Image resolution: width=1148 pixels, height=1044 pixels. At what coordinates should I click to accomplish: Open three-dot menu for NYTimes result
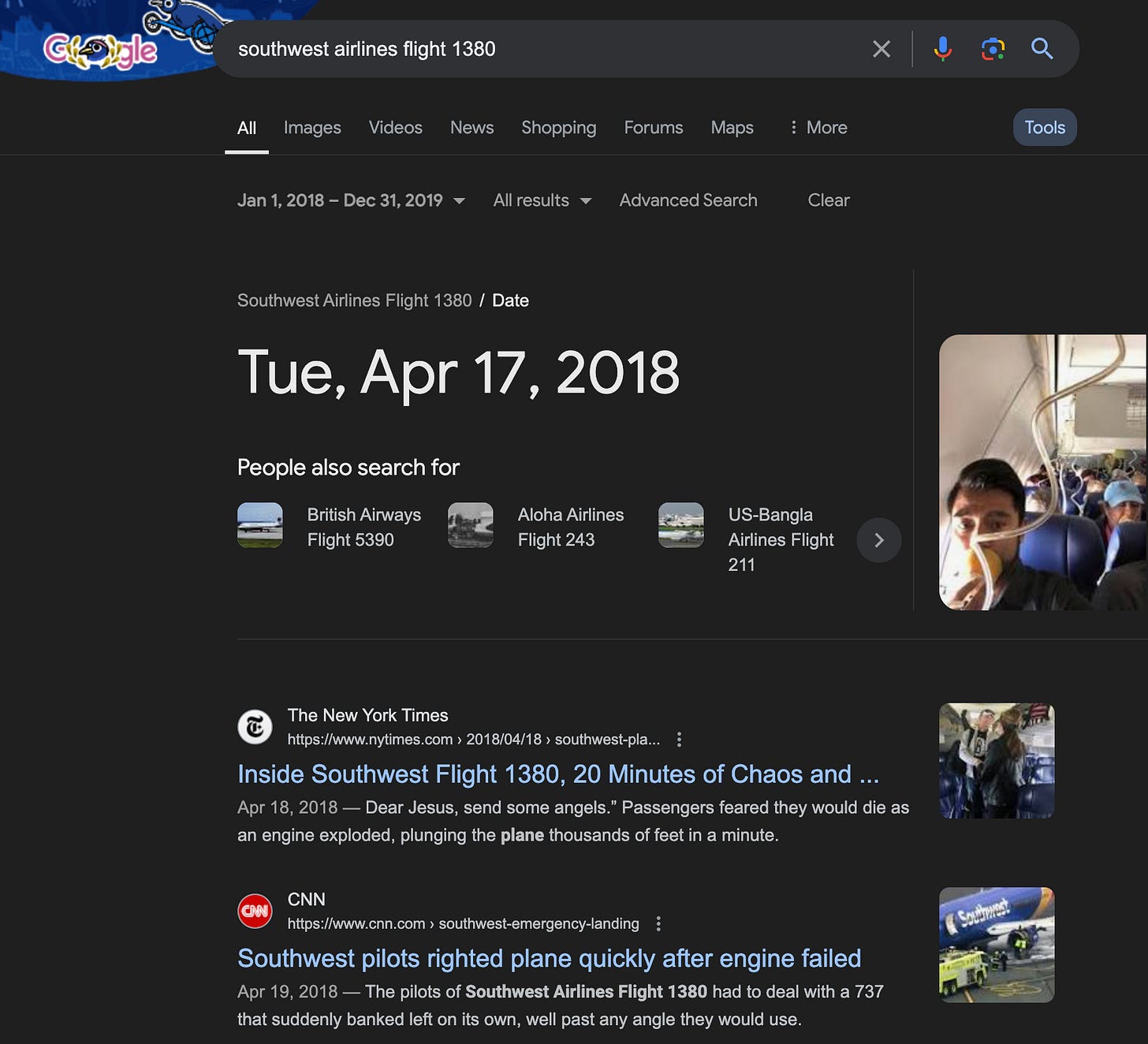point(679,740)
